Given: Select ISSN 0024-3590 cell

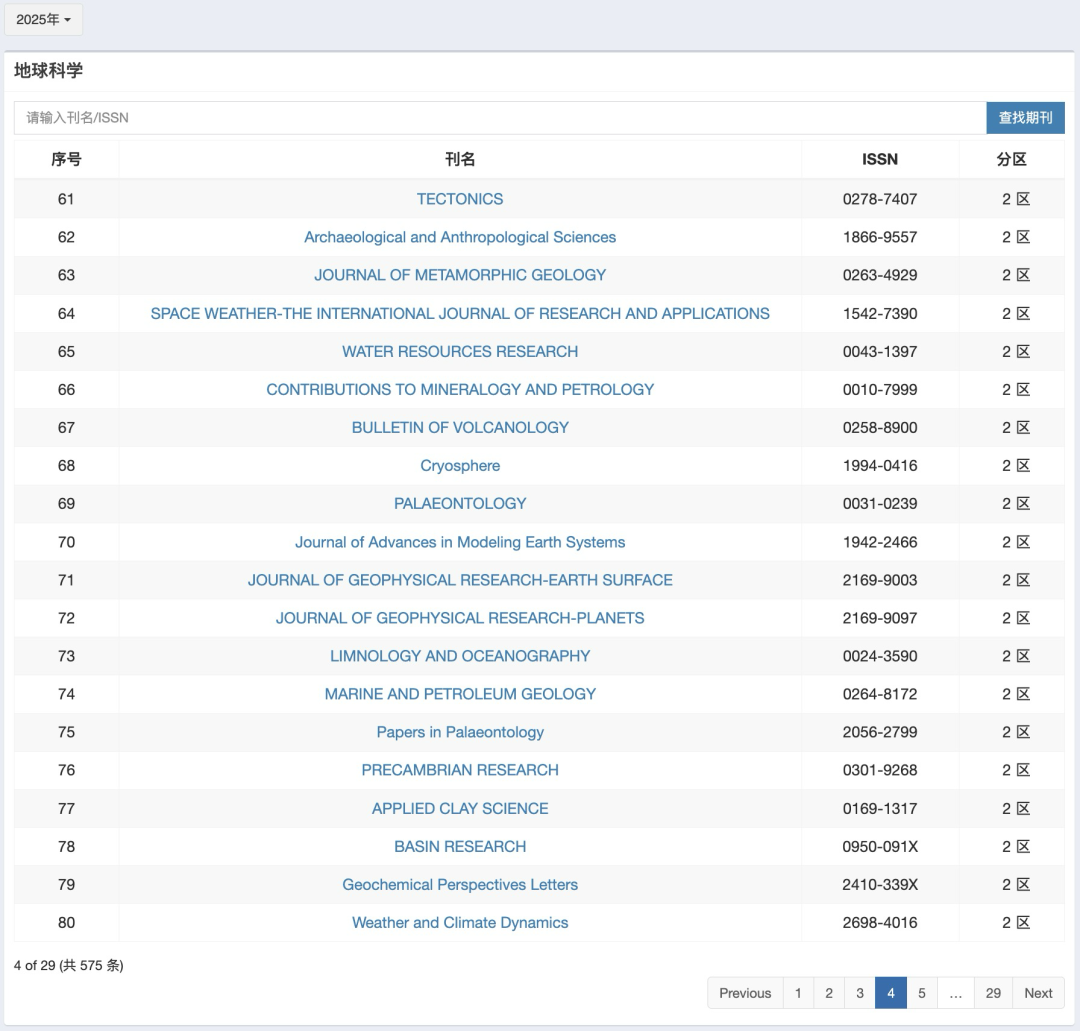Looking at the screenshot, I should click(x=880, y=656).
